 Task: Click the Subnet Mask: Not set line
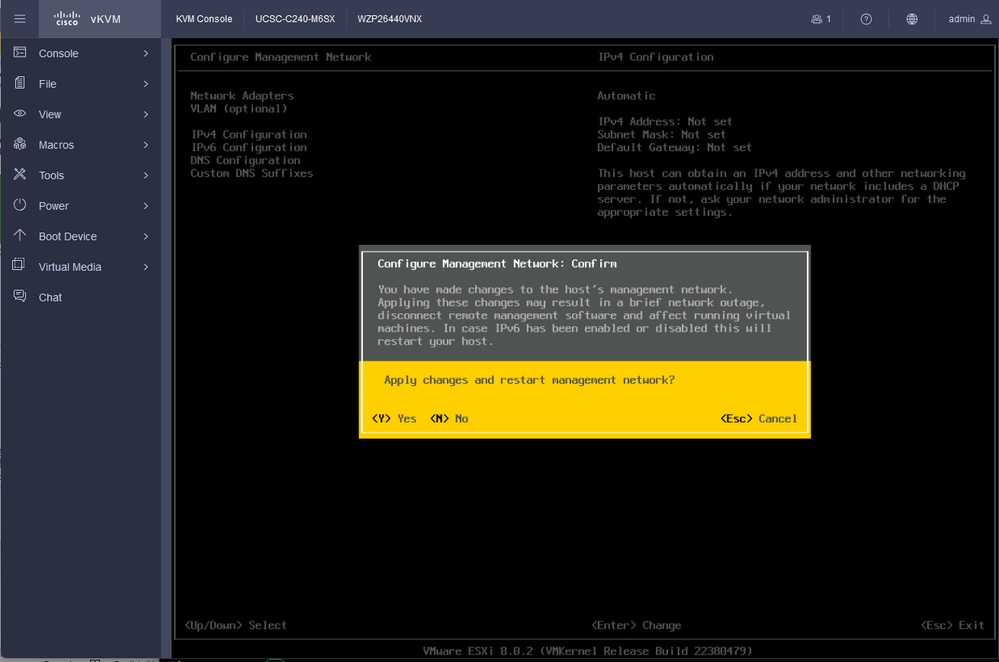coord(661,134)
